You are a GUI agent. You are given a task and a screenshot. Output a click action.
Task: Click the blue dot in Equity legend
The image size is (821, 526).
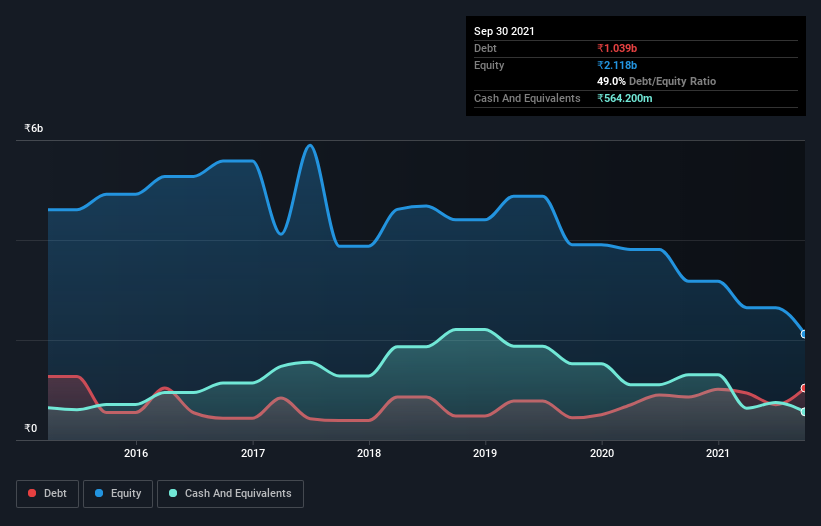coord(101,494)
